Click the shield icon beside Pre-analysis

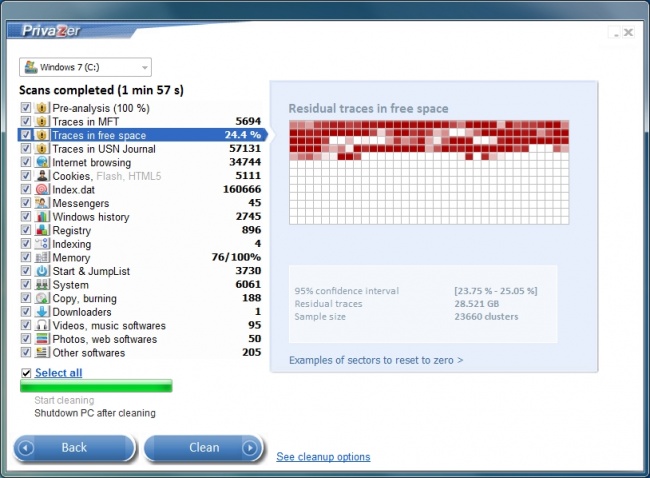[x=41, y=108]
